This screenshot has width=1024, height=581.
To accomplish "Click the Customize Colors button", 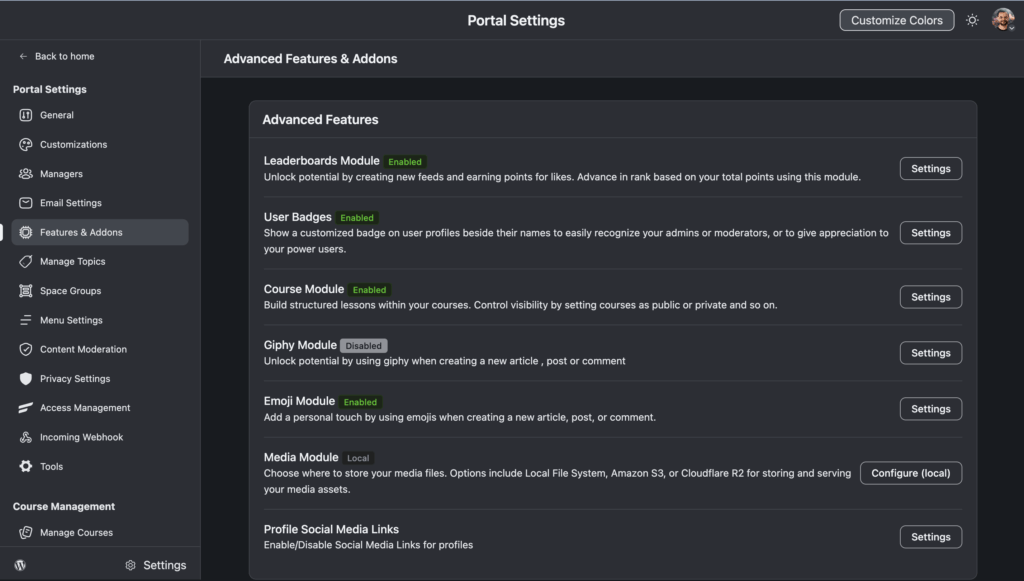I will click(896, 19).
